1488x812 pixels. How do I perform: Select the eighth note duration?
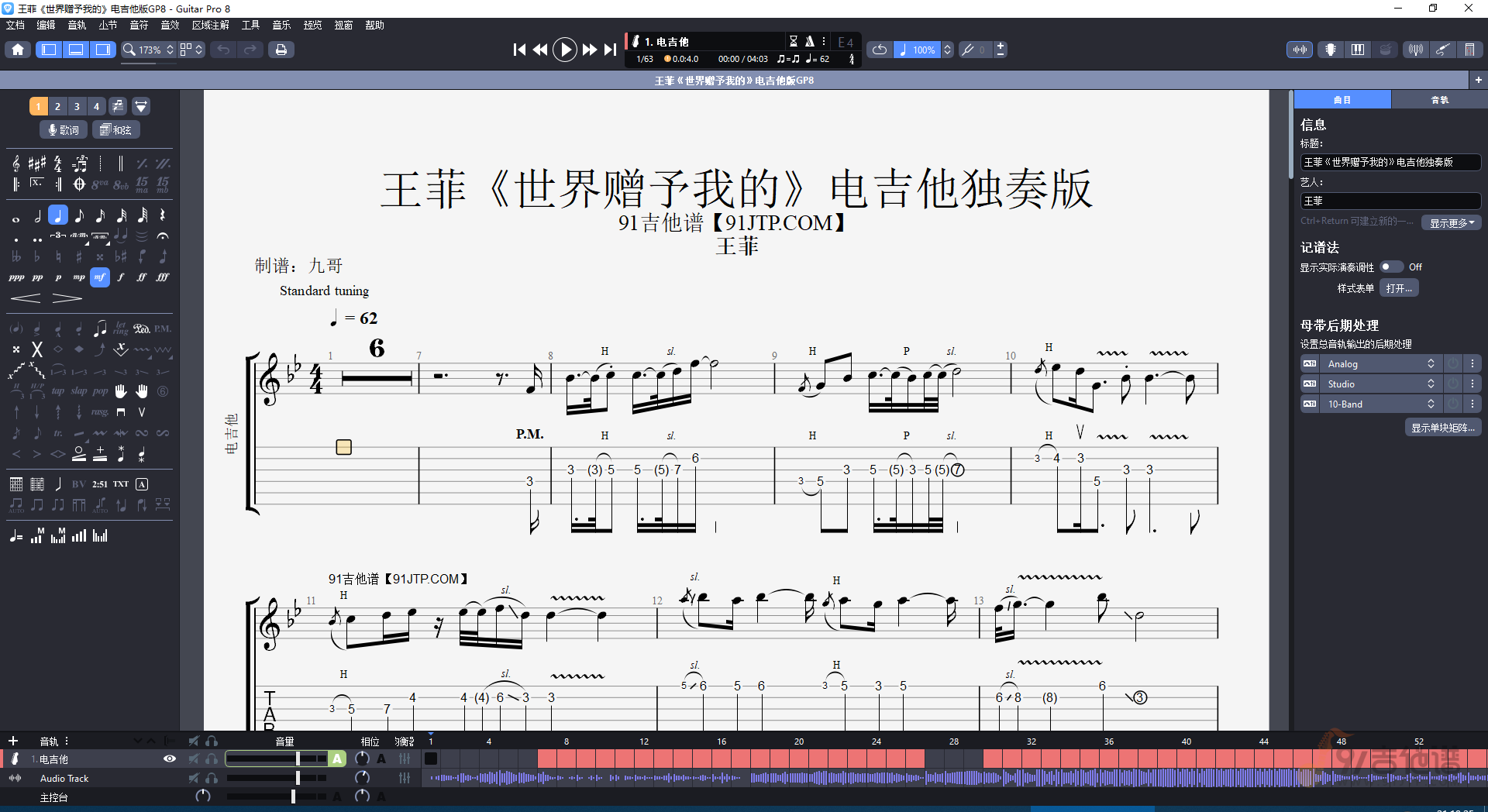pyautogui.click(x=79, y=215)
